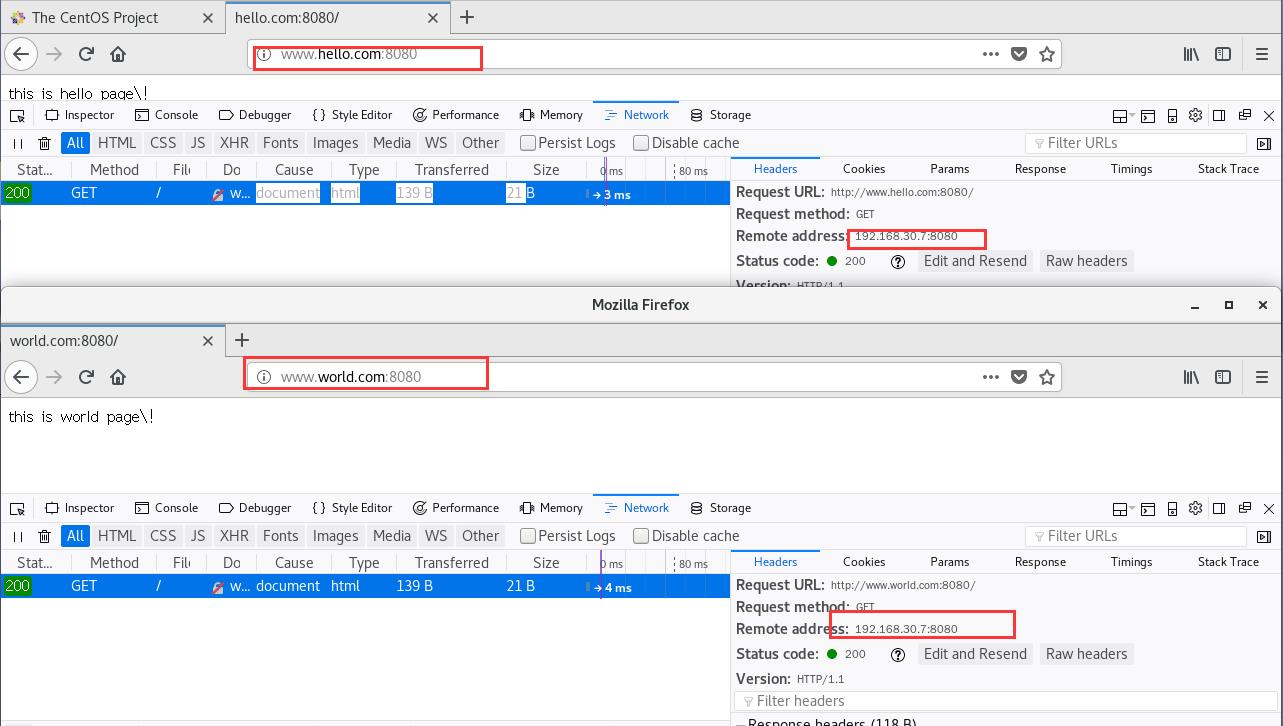Open Stack Trace tab in lower details panel
Image resolution: width=1283 pixels, height=726 pixels.
[x=1228, y=562]
